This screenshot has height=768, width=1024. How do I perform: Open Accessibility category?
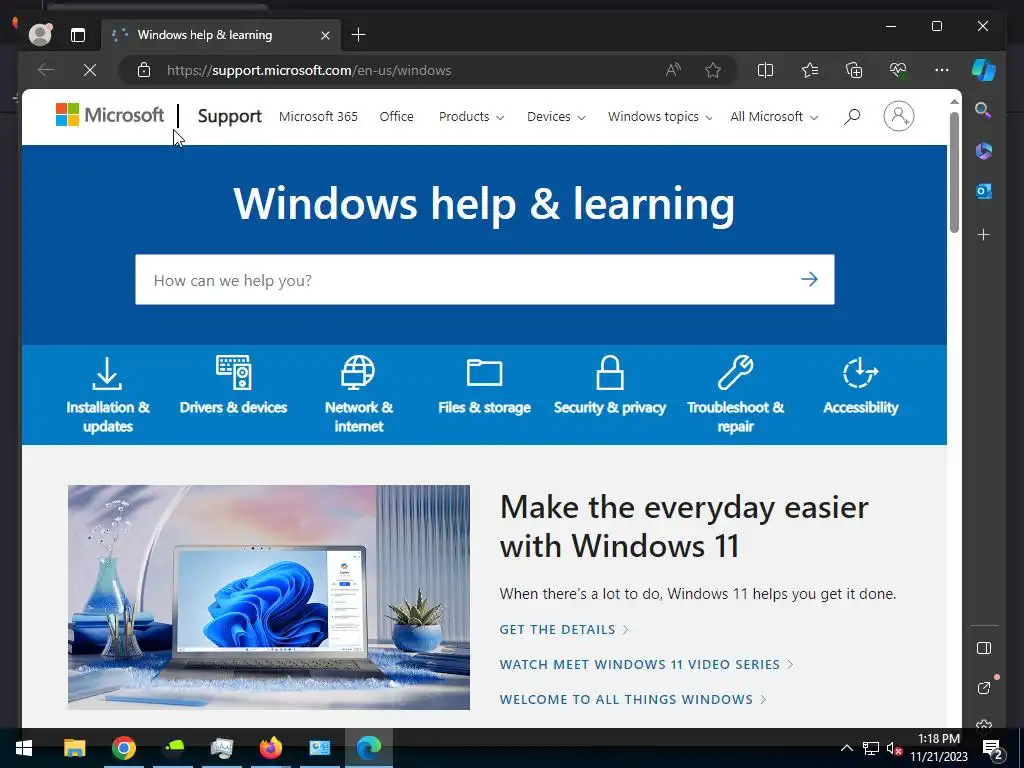tap(861, 385)
